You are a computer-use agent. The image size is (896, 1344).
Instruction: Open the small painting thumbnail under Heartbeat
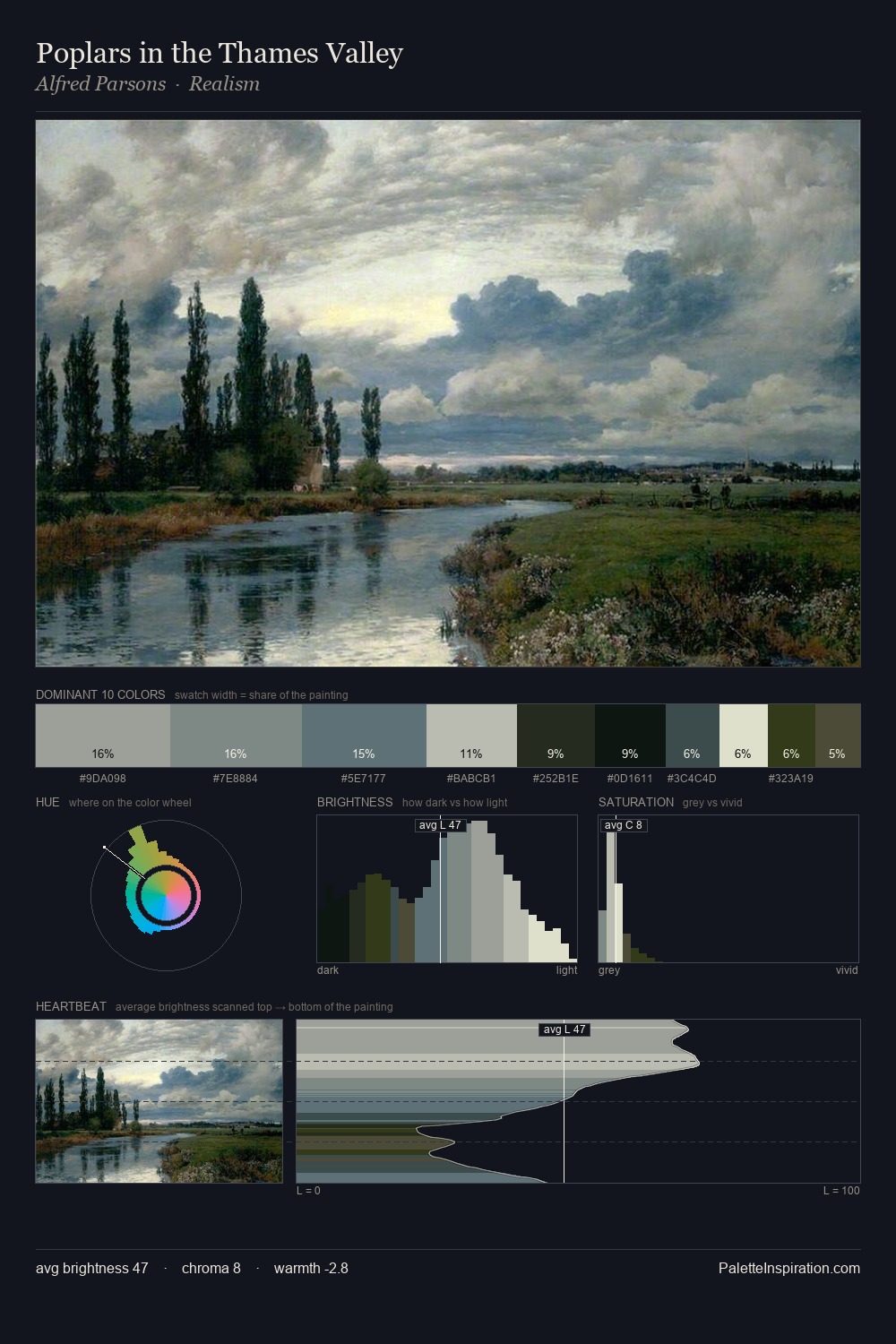(159, 1101)
